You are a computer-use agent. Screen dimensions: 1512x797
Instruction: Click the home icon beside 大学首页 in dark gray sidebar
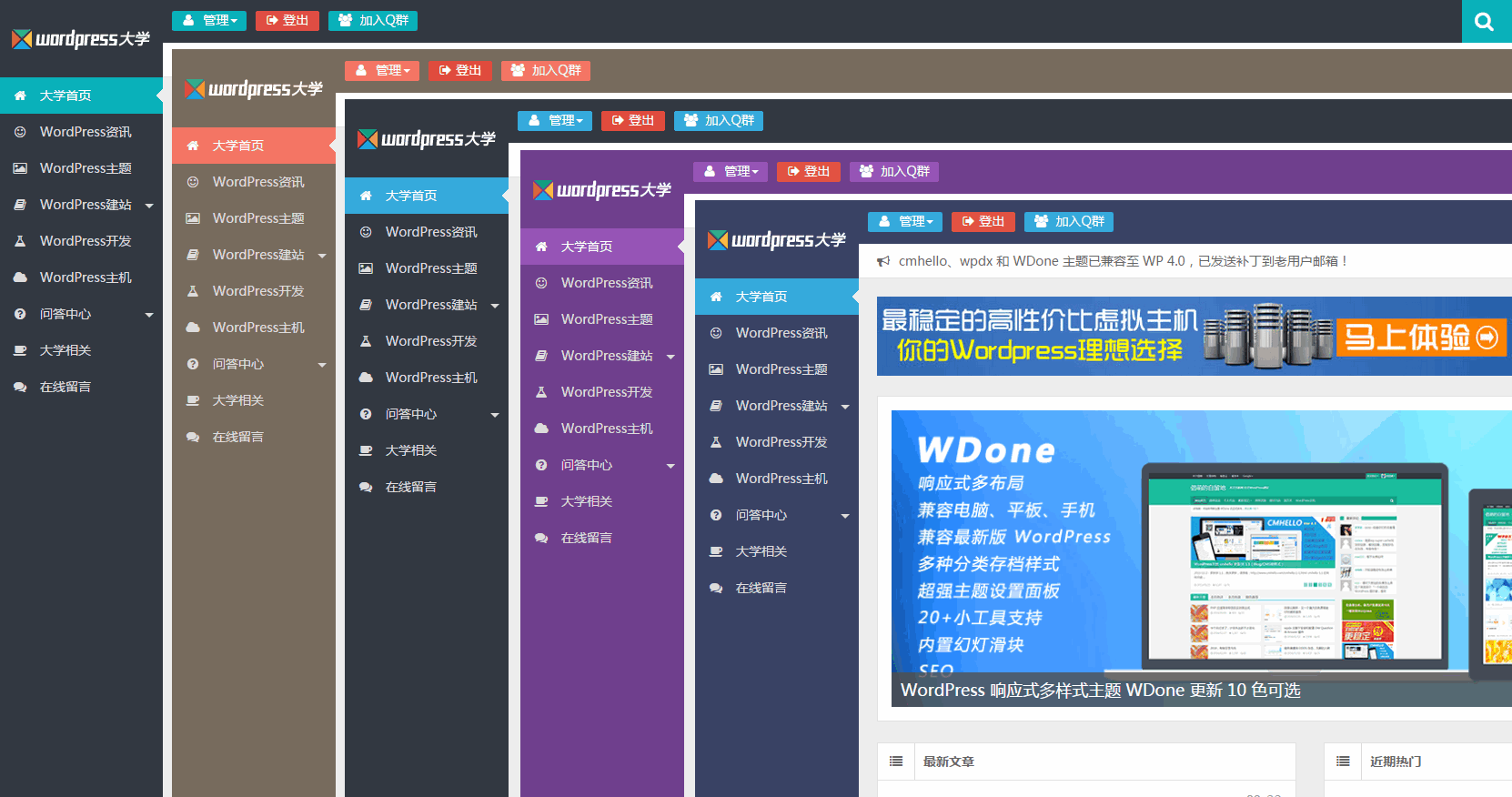20,96
